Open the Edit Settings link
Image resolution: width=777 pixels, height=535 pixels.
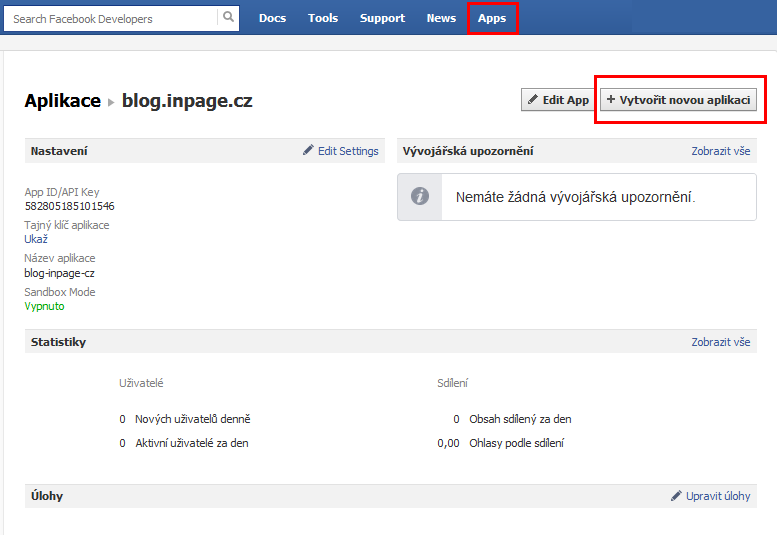(348, 151)
